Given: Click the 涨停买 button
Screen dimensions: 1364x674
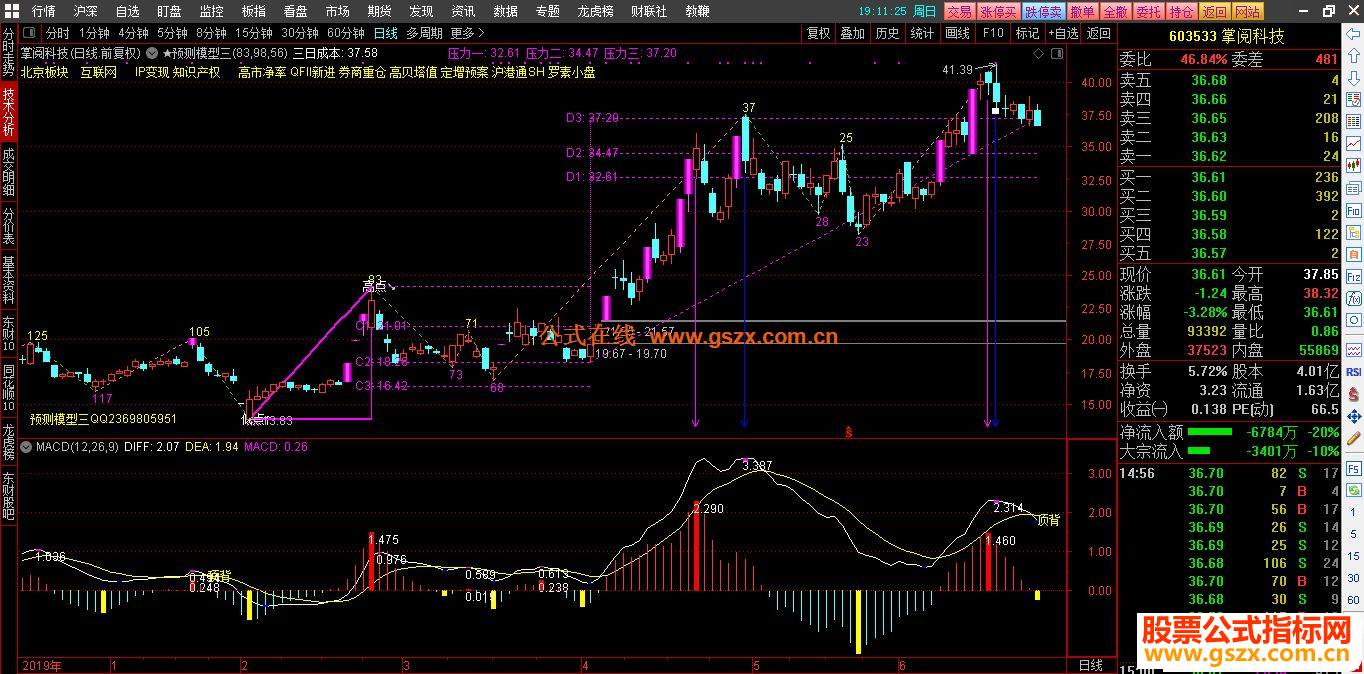Looking at the screenshot, I should pyautogui.click(x=998, y=11).
